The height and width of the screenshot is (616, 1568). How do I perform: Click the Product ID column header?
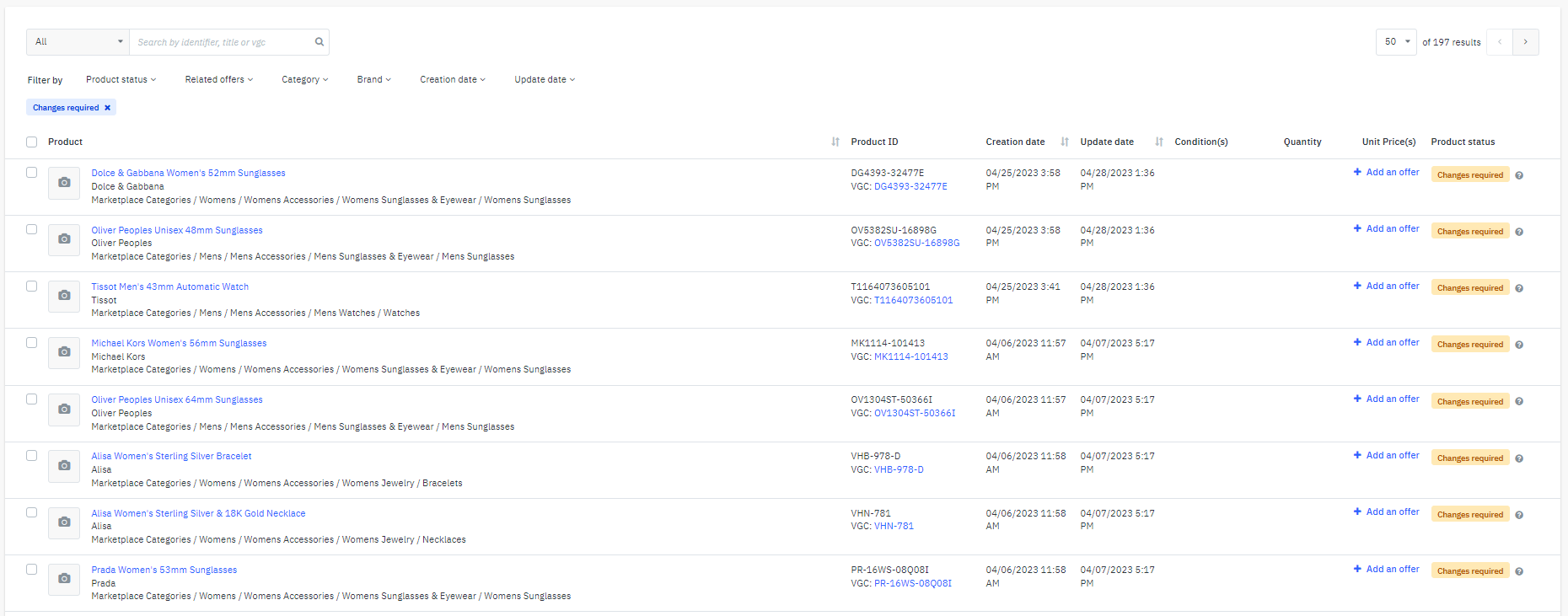coord(874,142)
